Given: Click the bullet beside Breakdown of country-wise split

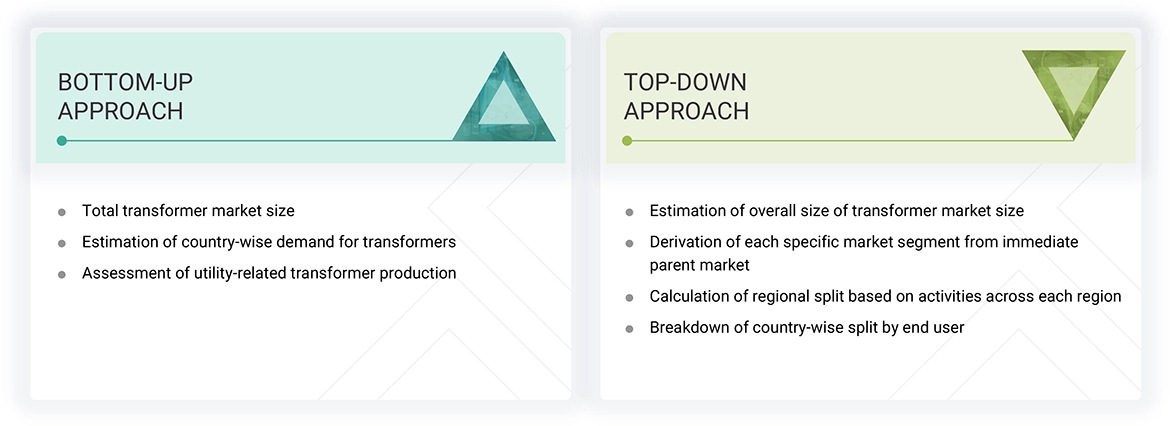Looking at the screenshot, I should pyautogui.click(x=629, y=329).
